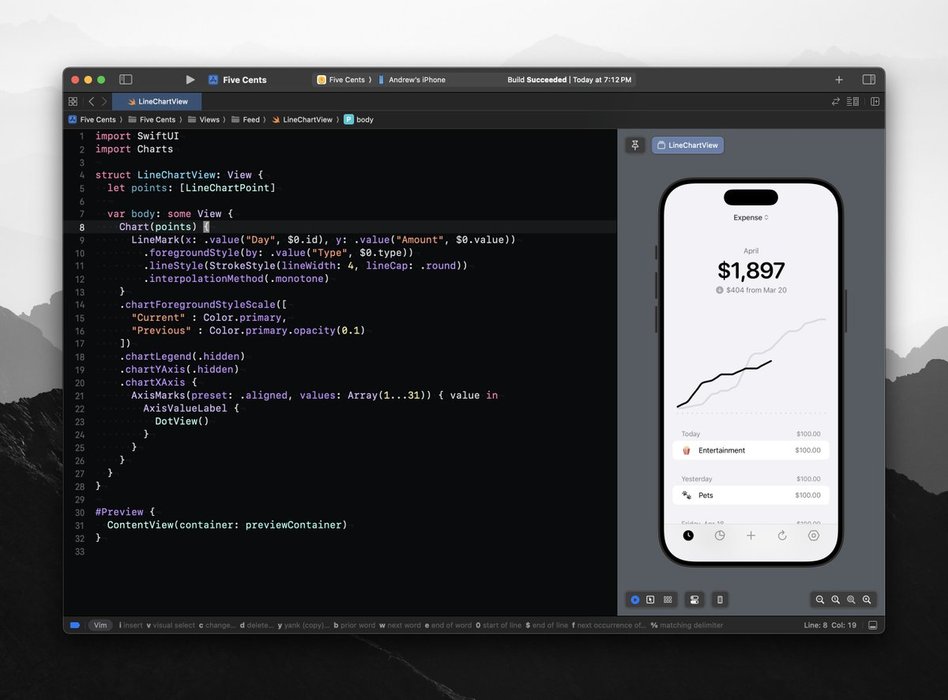Toggle the bottom debug area button
948x700 pixels.
point(872,625)
